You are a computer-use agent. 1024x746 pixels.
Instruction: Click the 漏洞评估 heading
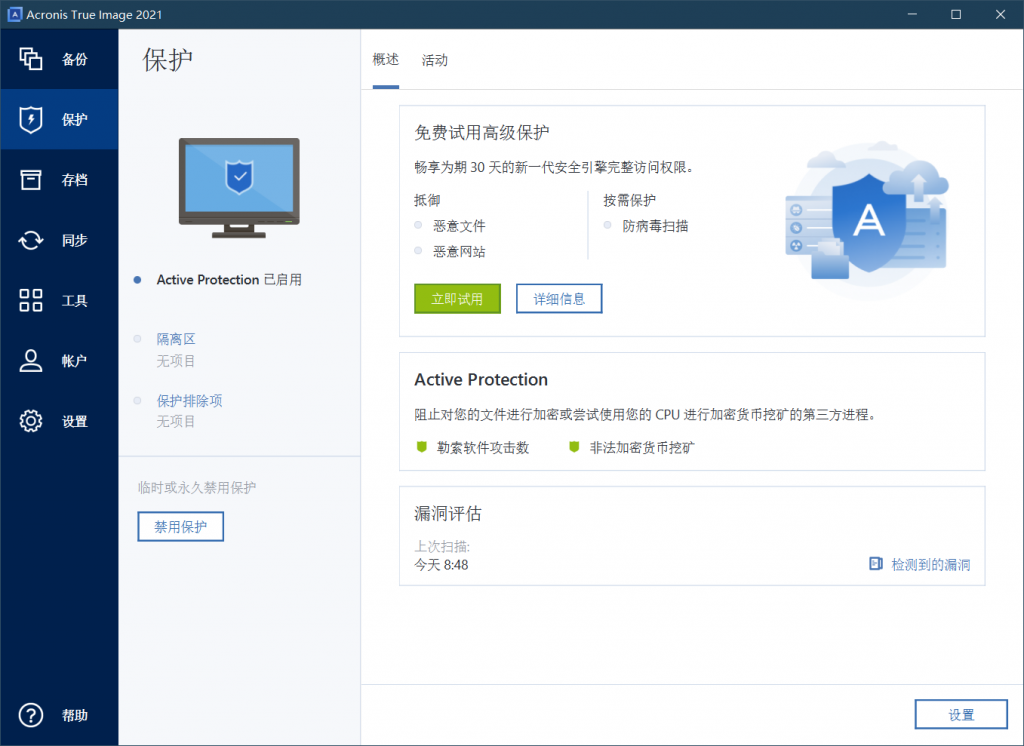(x=448, y=513)
